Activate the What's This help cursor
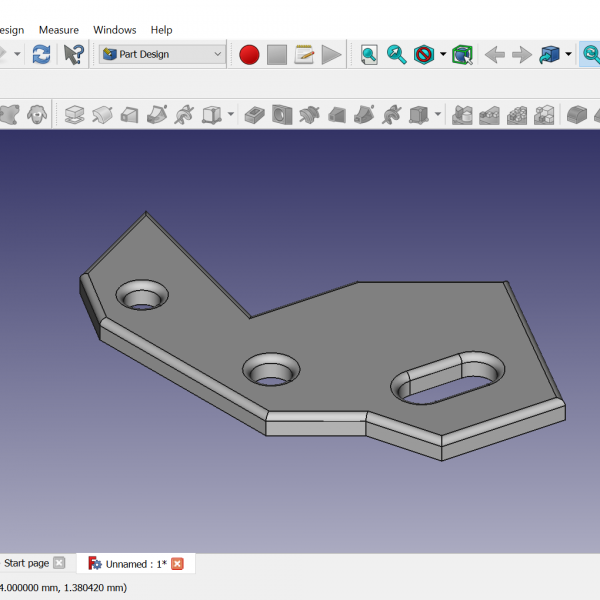The image size is (600, 600). (x=74, y=54)
